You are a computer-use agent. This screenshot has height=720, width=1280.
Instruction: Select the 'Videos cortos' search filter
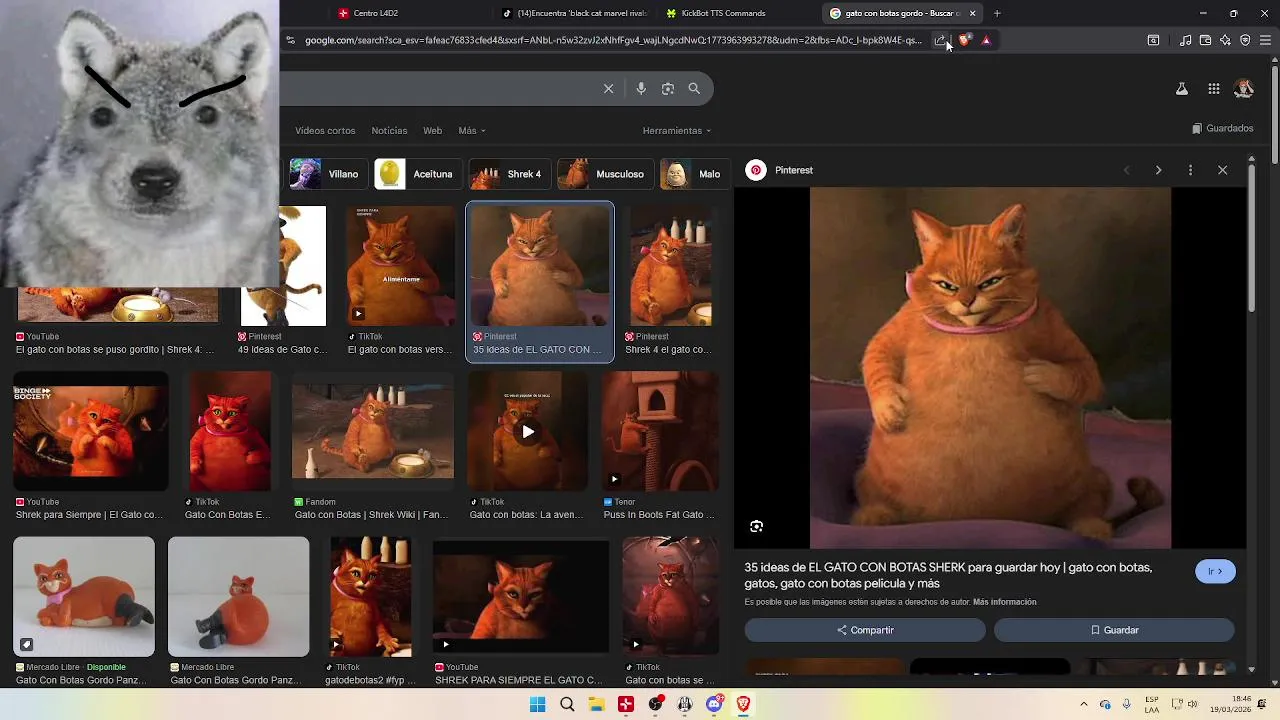point(325,130)
